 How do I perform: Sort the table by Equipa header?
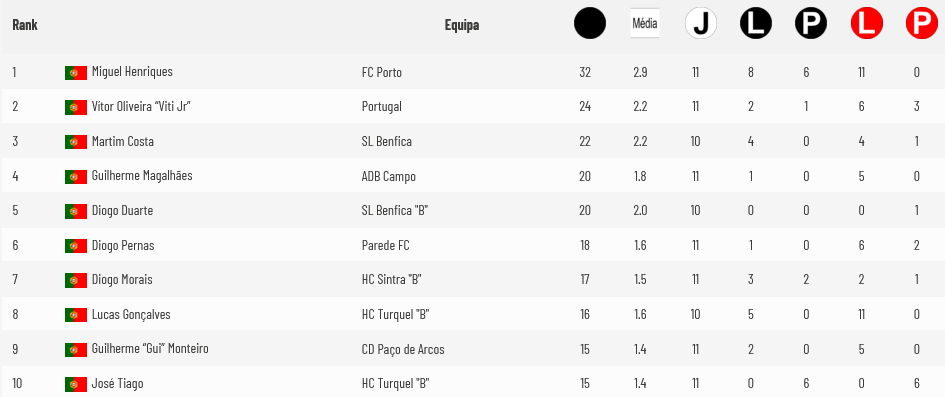pyautogui.click(x=462, y=25)
